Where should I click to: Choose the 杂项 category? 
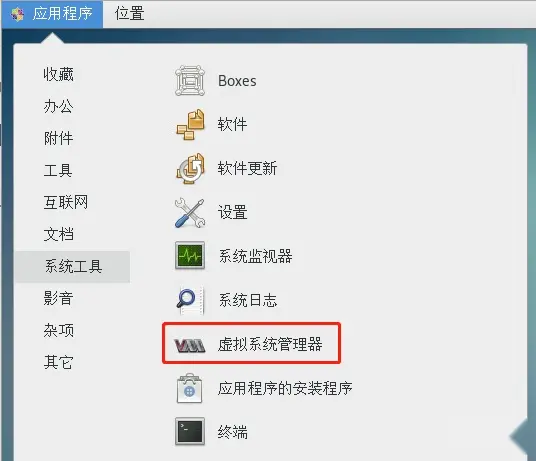click(x=58, y=330)
